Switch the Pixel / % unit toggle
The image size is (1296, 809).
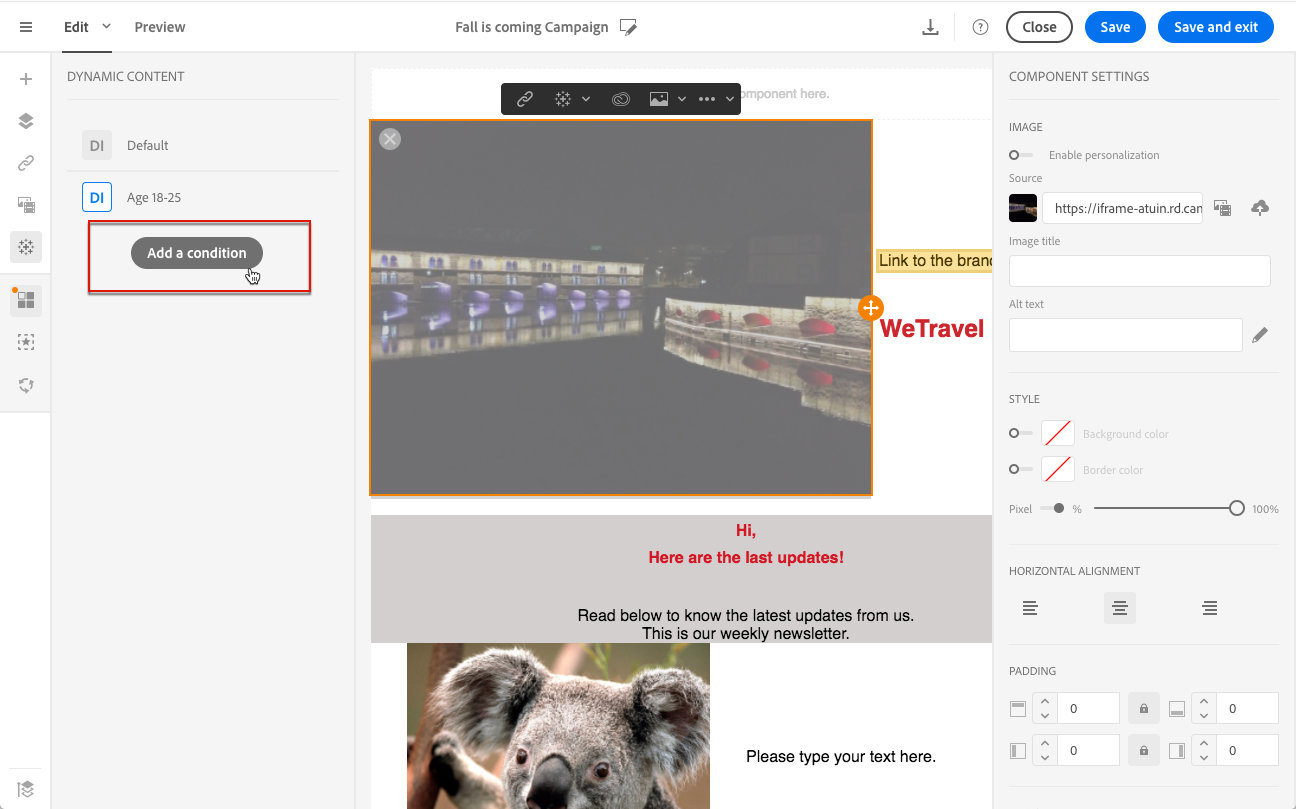[x=1052, y=508]
